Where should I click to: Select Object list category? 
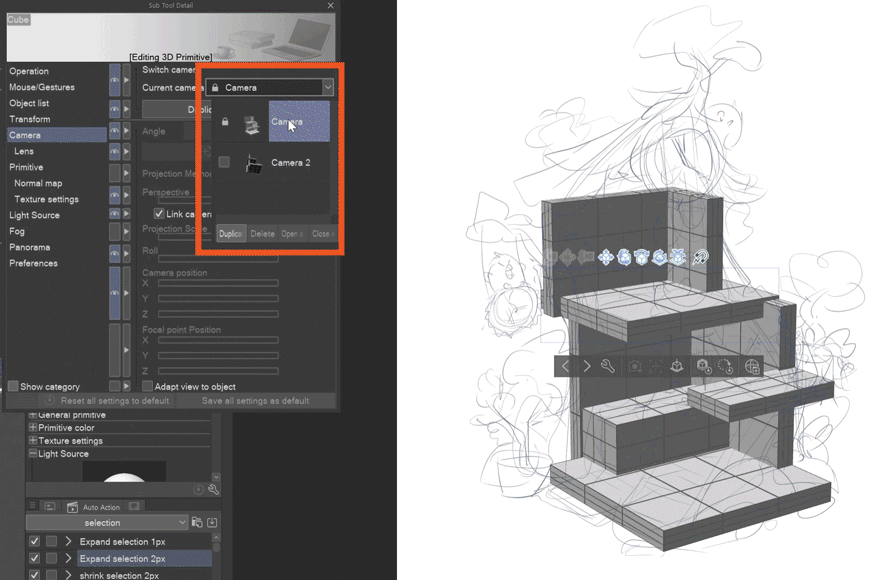tap(29, 103)
